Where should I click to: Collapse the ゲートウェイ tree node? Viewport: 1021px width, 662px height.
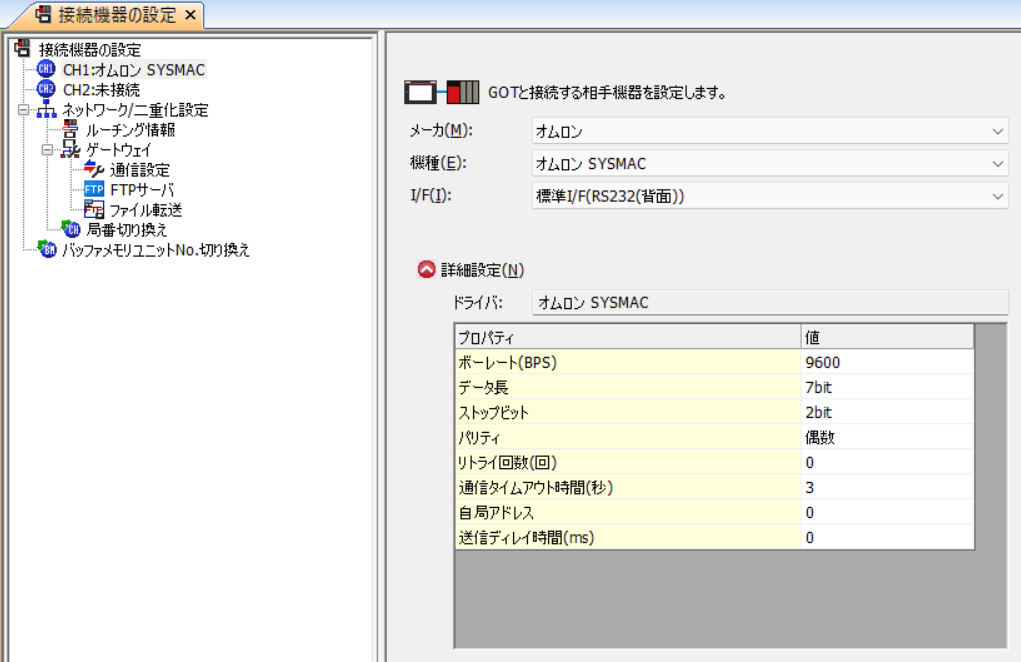(x=47, y=150)
